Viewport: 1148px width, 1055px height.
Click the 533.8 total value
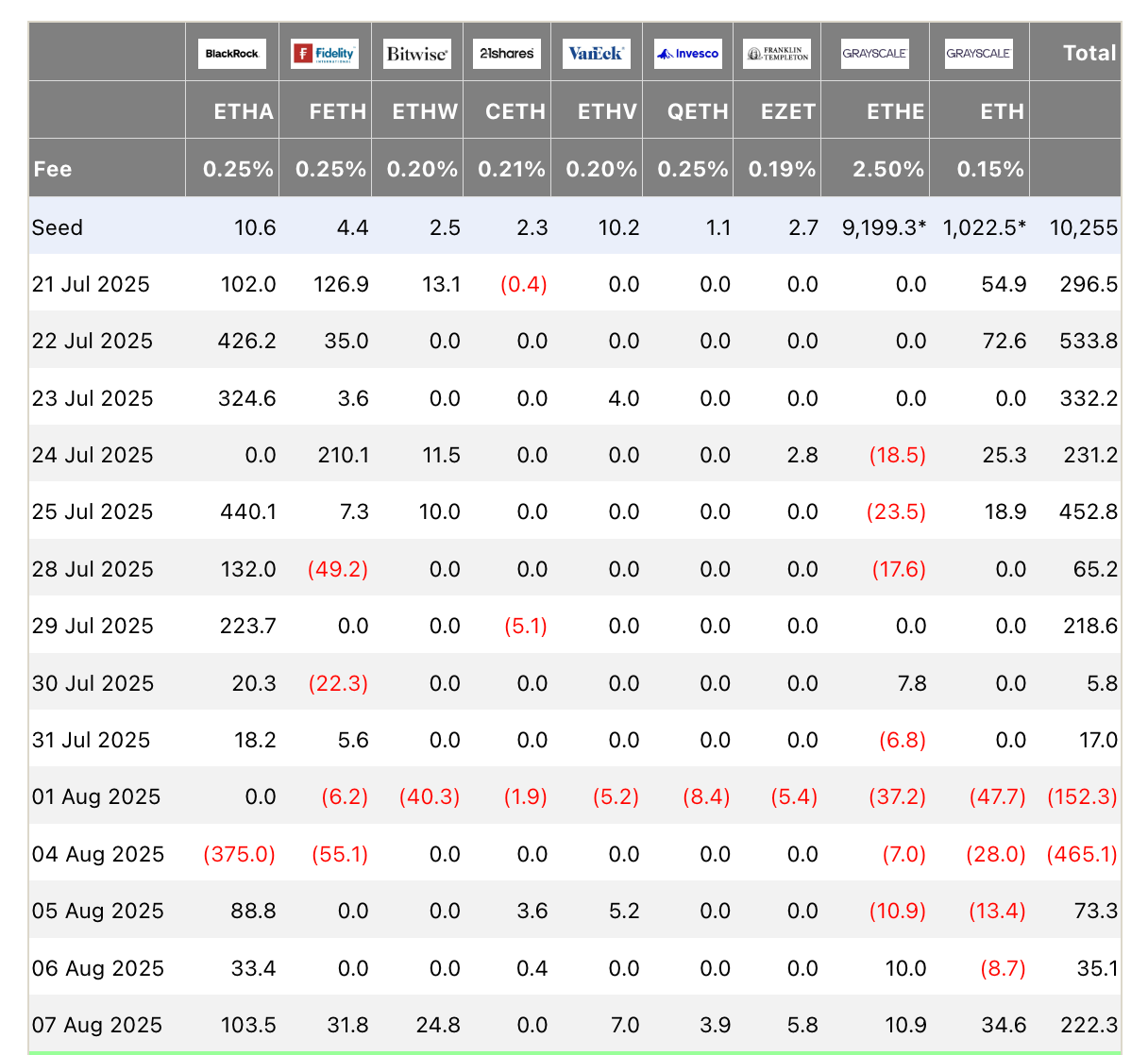click(x=1089, y=341)
